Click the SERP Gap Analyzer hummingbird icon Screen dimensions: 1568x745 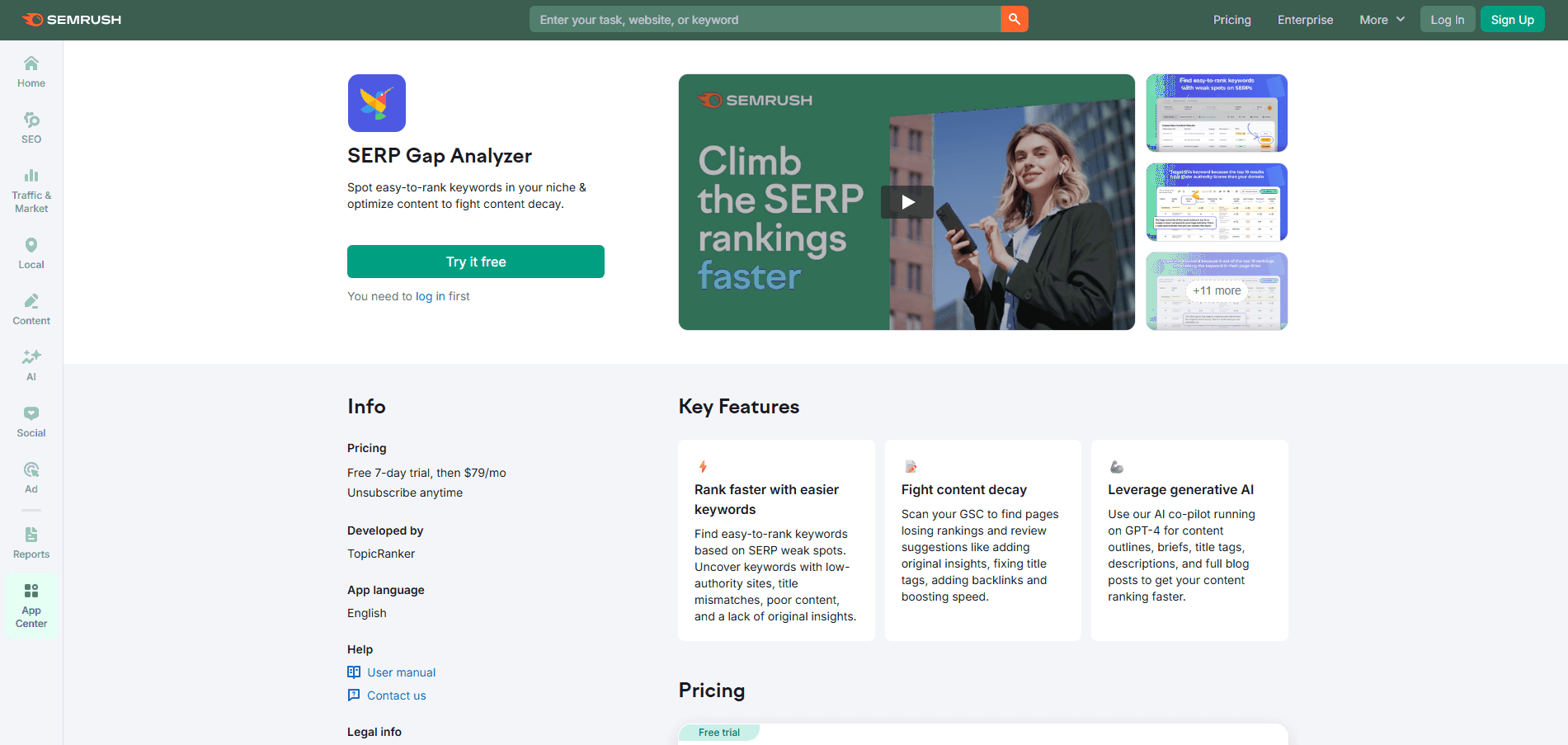pyautogui.click(x=377, y=103)
